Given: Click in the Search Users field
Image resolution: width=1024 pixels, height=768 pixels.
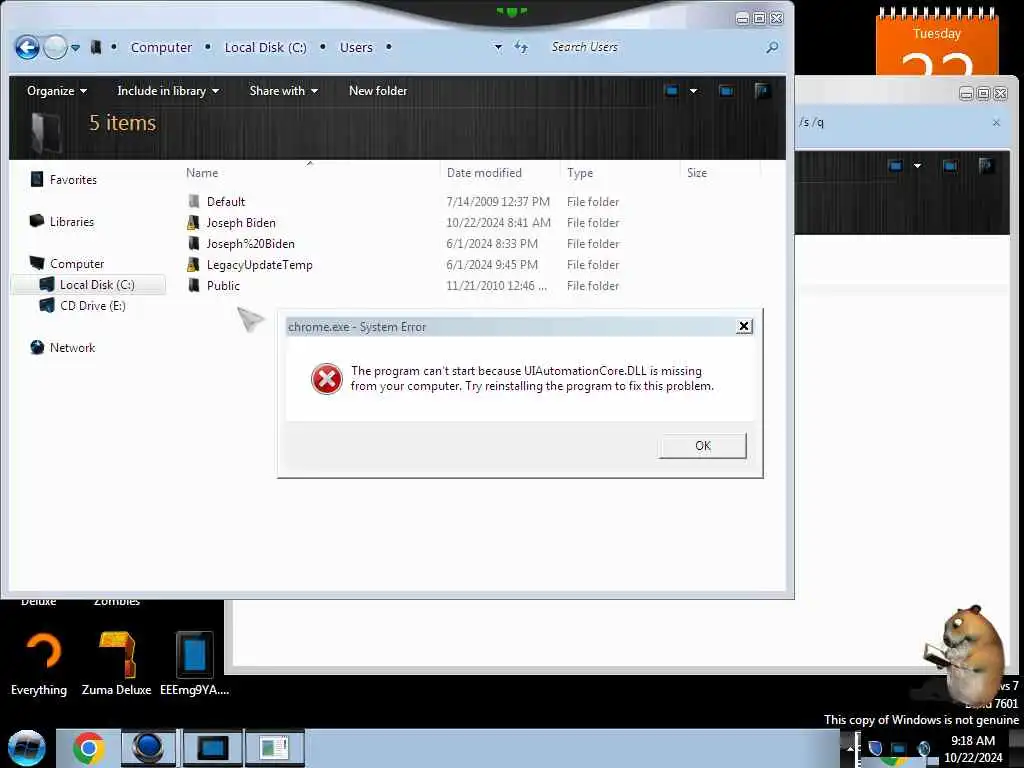Looking at the screenshot, I should tap(656, 47).
